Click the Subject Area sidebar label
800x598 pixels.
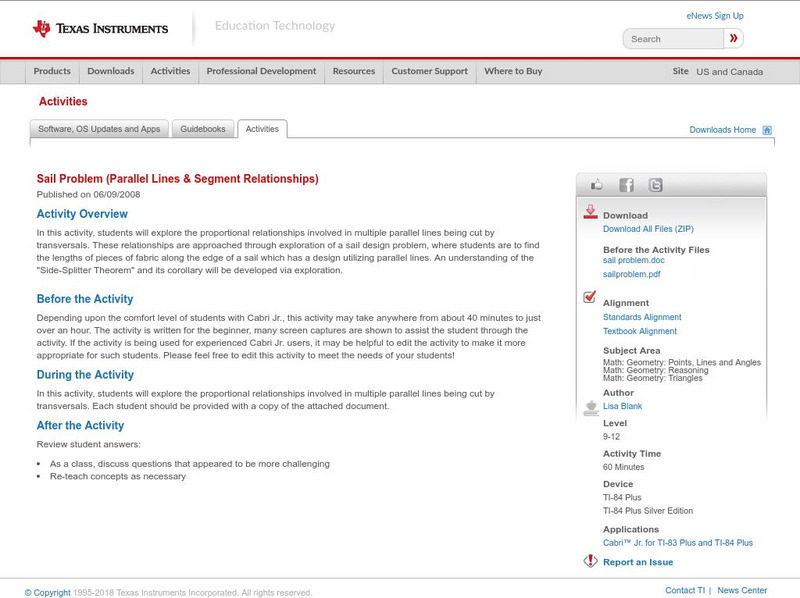point(632,351)
